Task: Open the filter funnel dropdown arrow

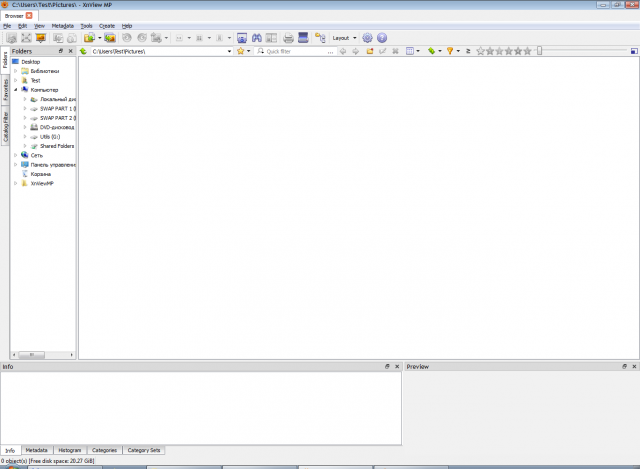Action: pyautogui.click(x=458, y=51)
